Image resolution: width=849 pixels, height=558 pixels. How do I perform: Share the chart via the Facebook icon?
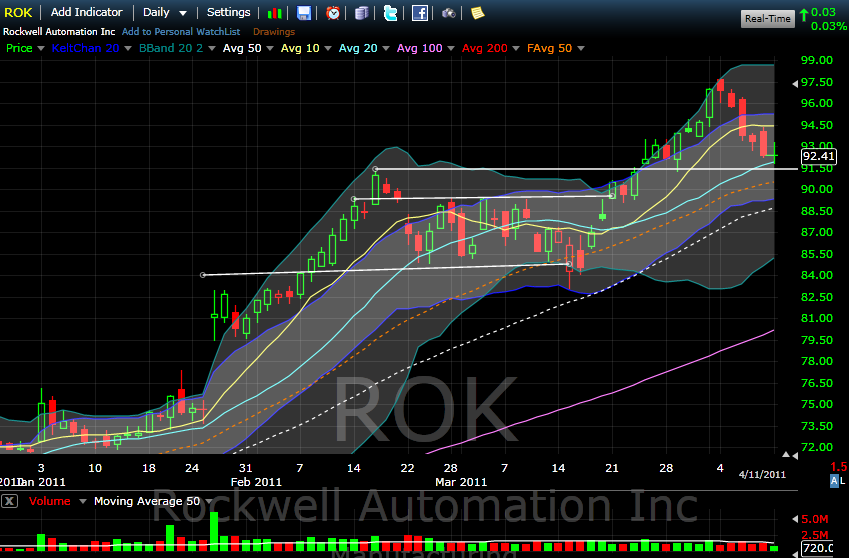[x=420, y=13]
